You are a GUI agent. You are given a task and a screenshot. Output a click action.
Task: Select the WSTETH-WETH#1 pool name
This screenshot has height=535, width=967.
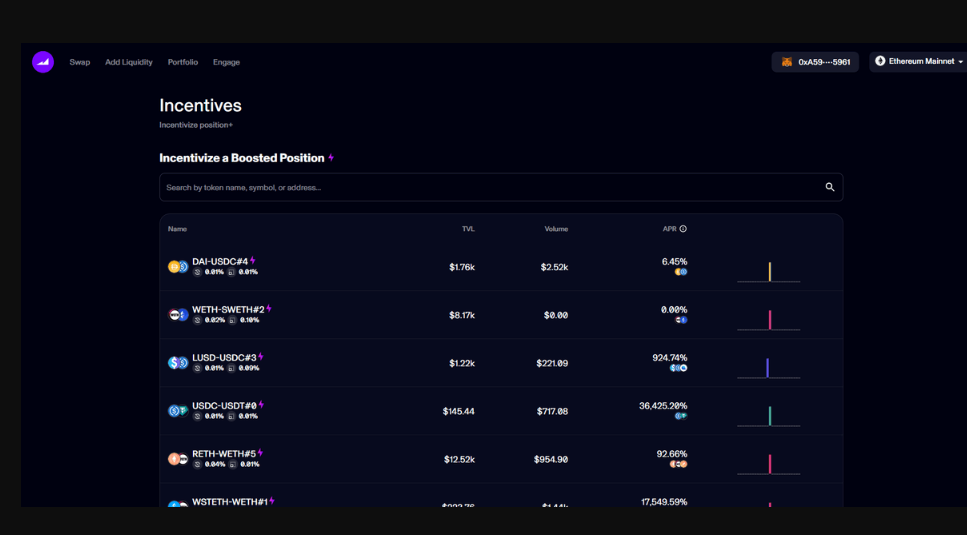tap(230, 502)
